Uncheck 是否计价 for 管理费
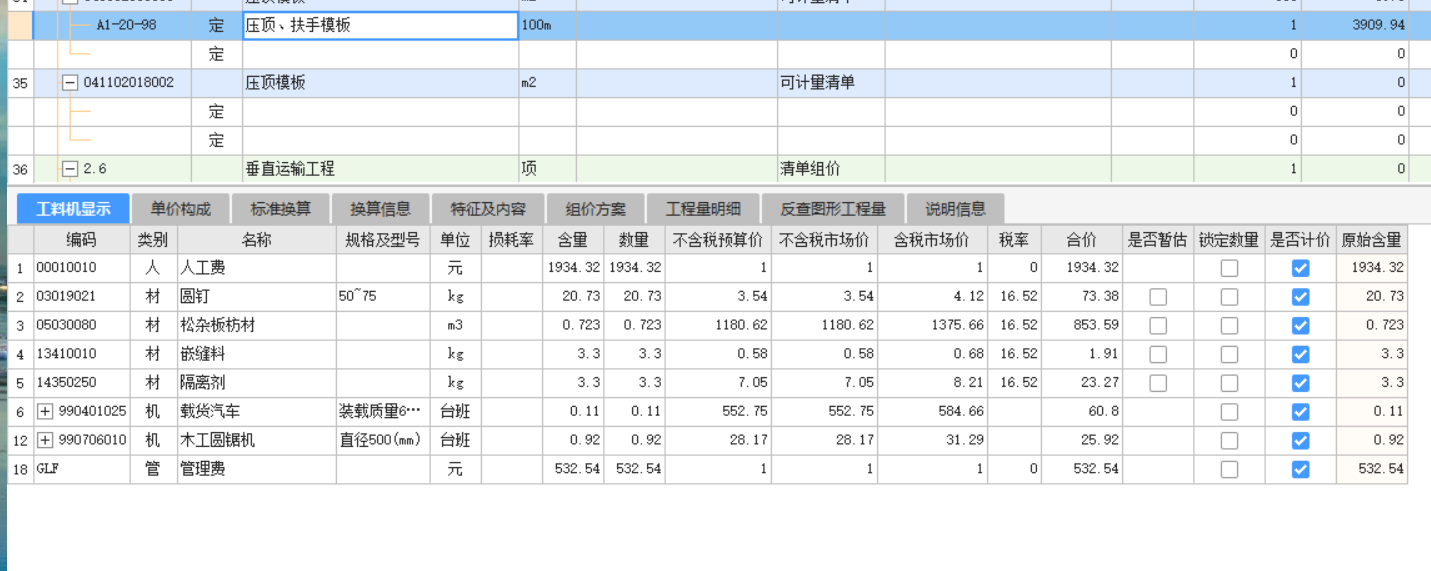 [1300, 469]
